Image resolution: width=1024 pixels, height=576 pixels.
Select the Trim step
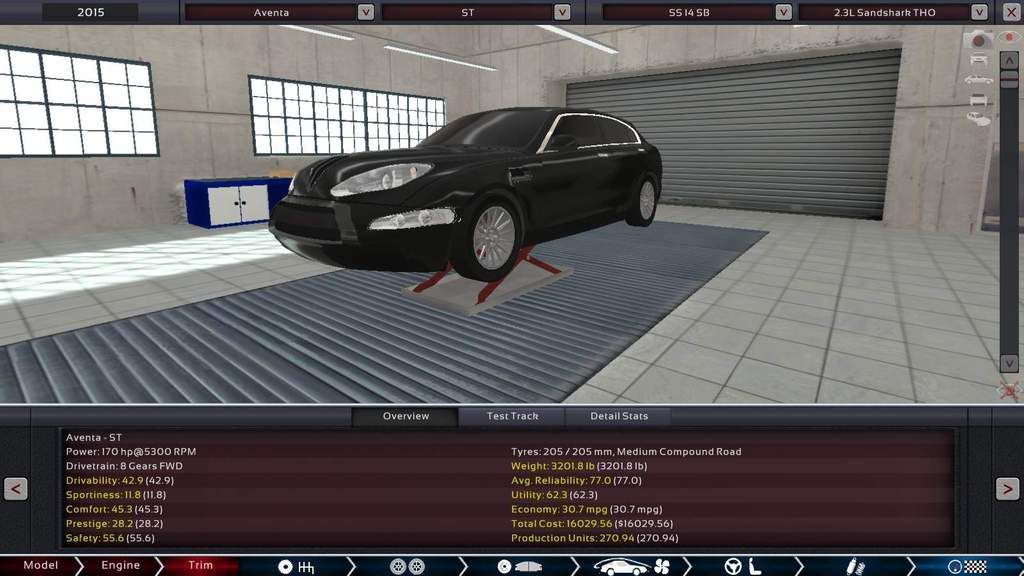coord(200,566)
